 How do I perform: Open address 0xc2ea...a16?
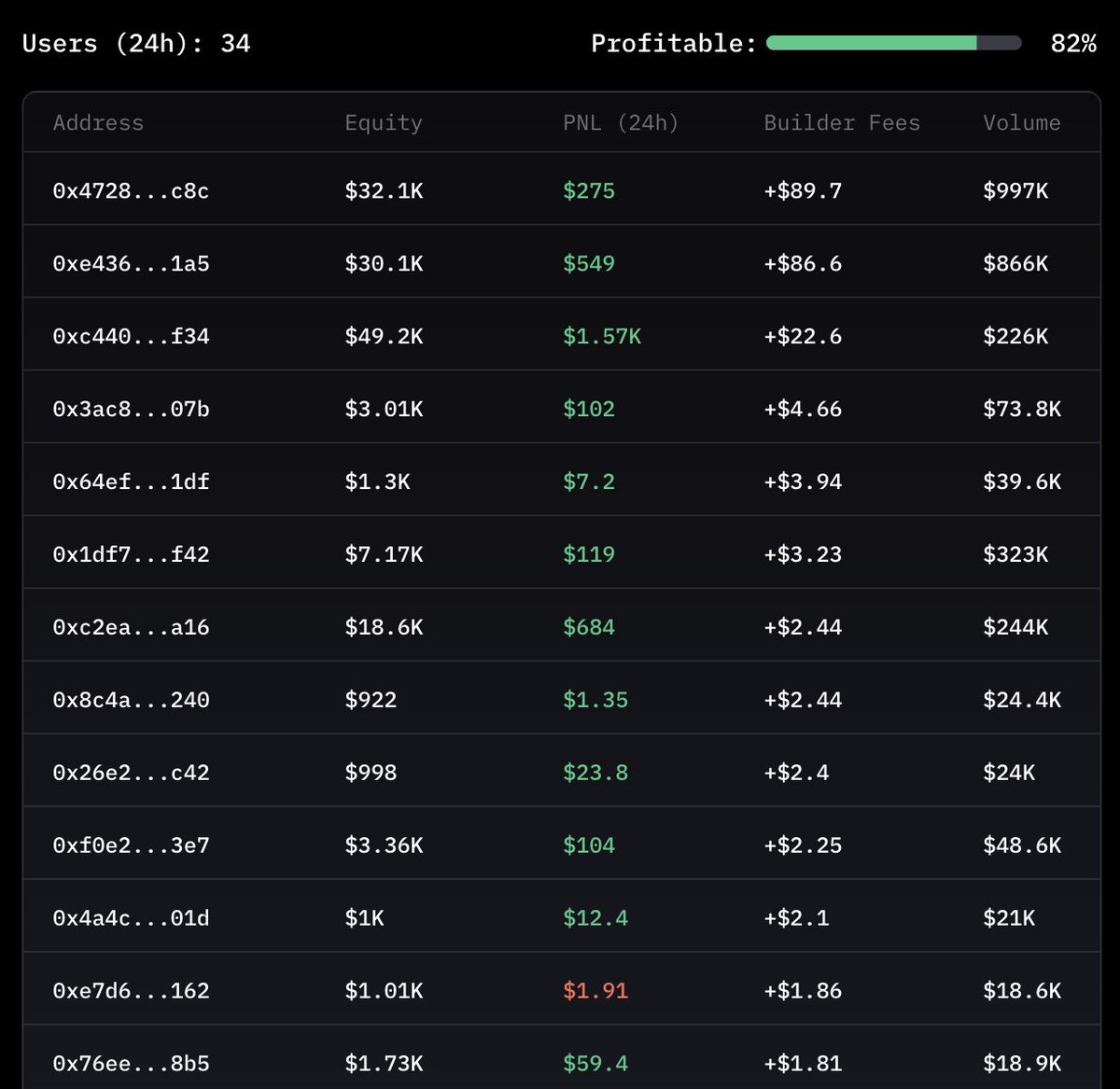(131, 626)
